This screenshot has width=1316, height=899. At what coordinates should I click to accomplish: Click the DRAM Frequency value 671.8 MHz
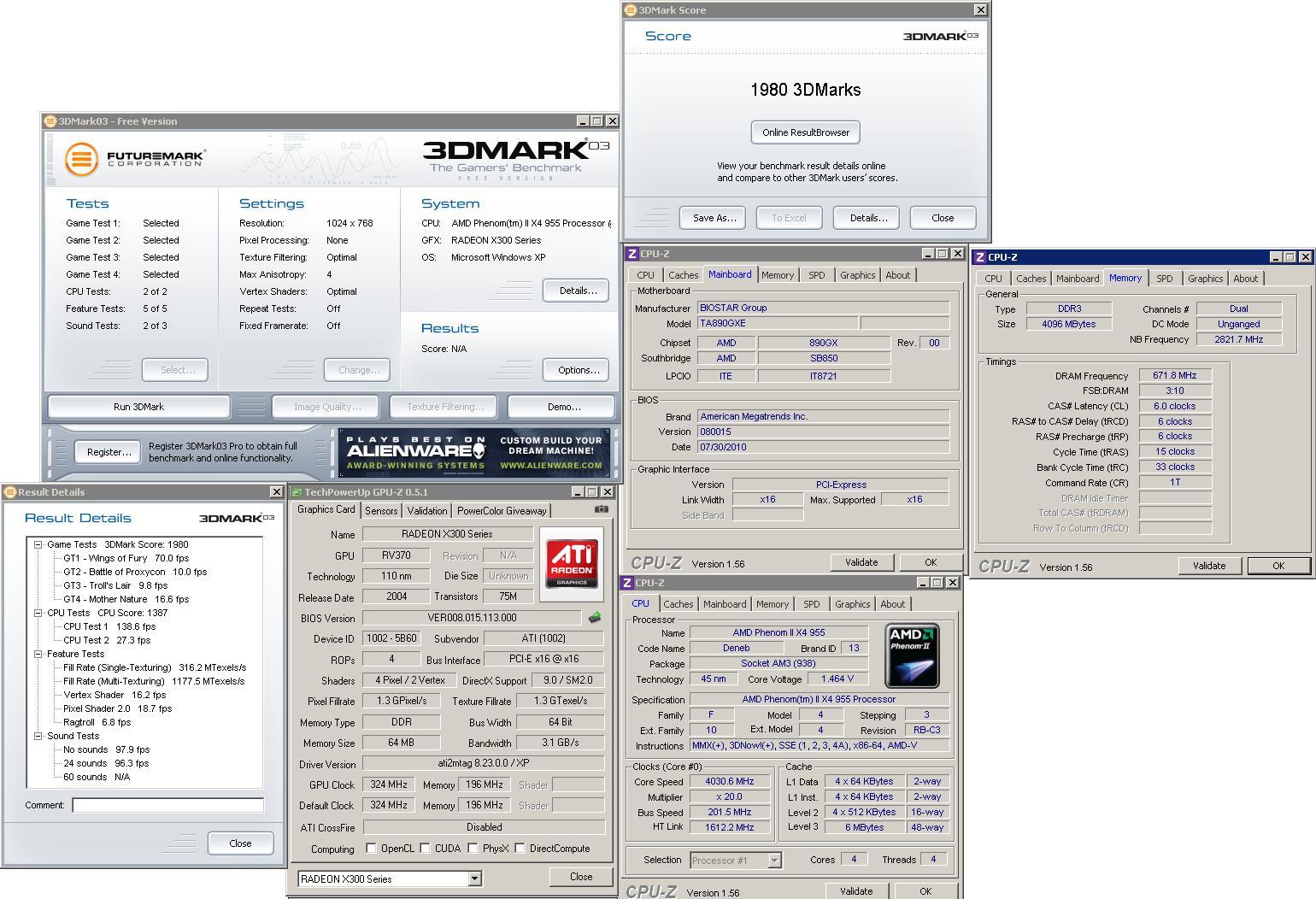(x=1174, y=375)
